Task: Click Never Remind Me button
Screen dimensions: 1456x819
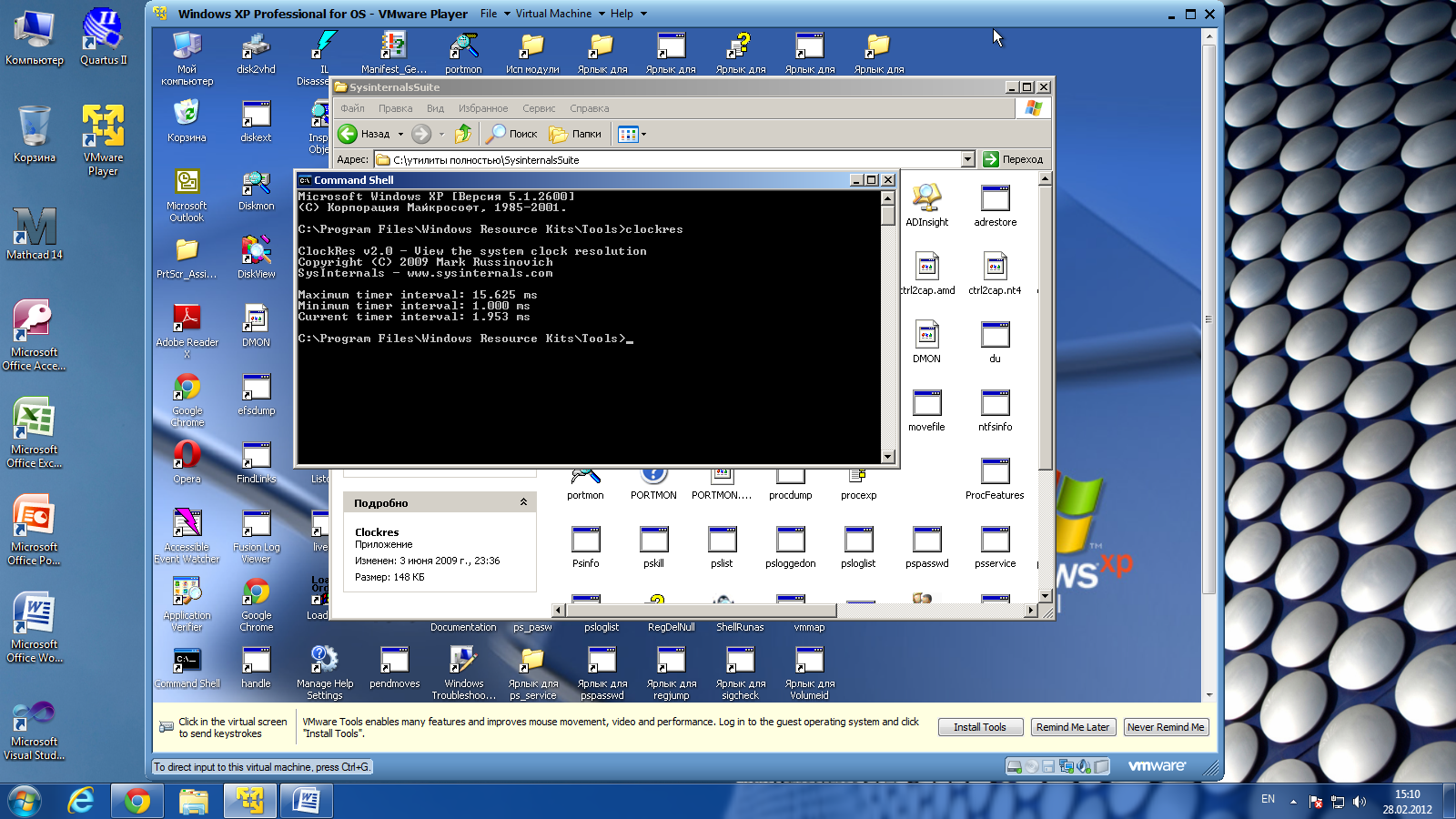Action: pyautogui.click(x=1166, y=727)
